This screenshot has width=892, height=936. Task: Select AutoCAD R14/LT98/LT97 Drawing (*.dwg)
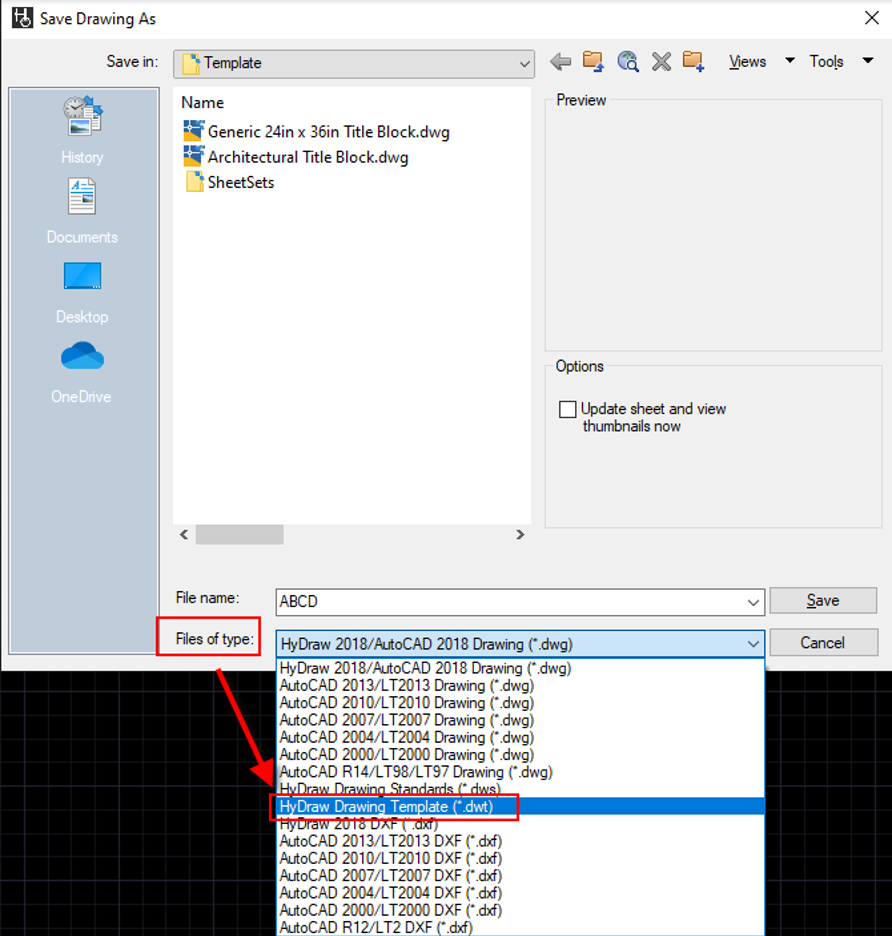pyautogui.click(x=520, y=772)
